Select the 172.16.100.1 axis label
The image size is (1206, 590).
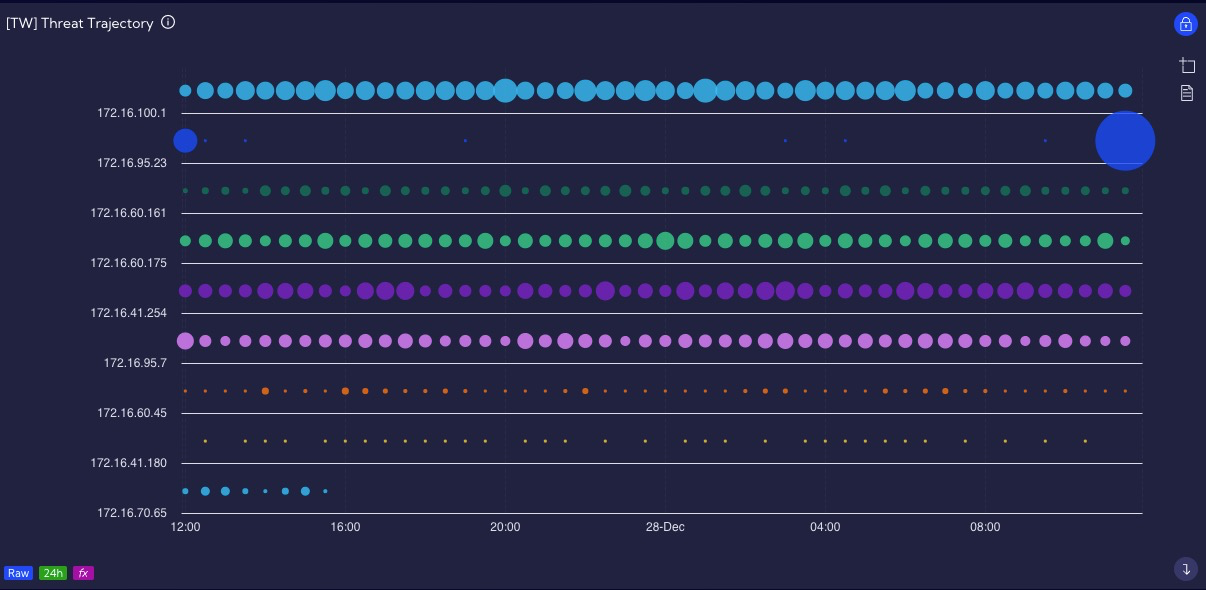coord(132,113)
